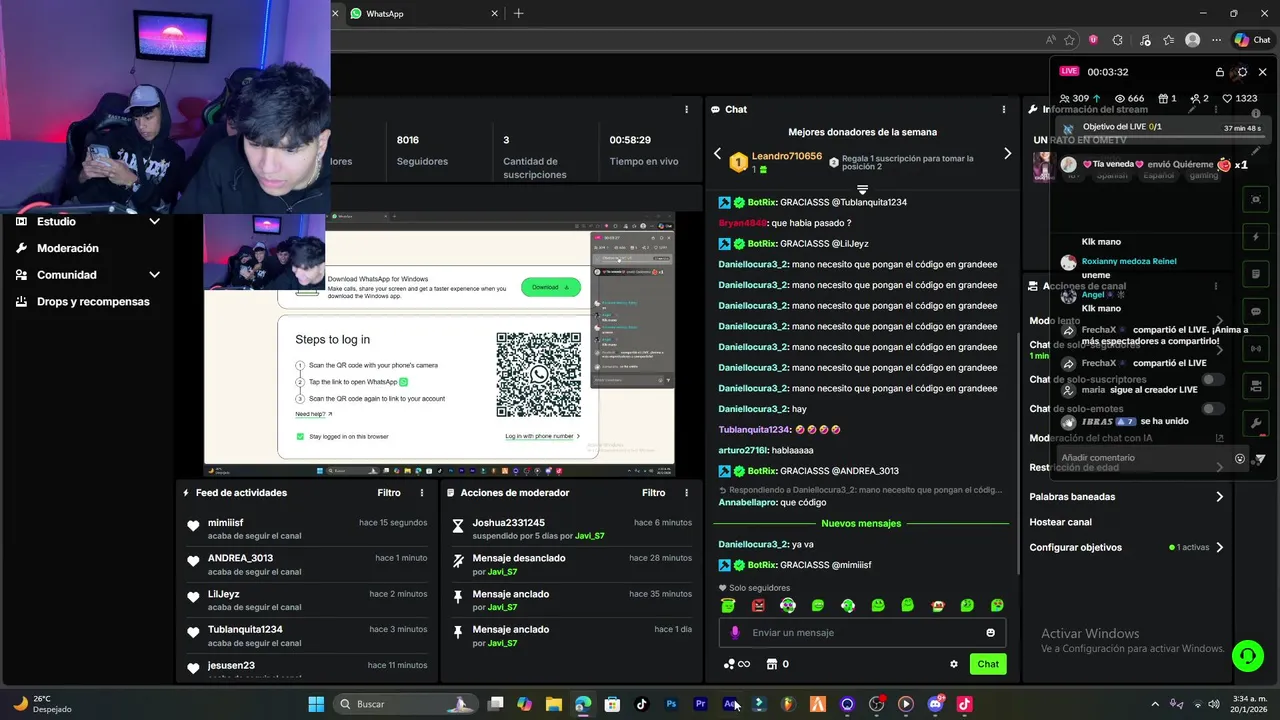Click username 'Leandro710656' top donor

(x=787, y=156)
